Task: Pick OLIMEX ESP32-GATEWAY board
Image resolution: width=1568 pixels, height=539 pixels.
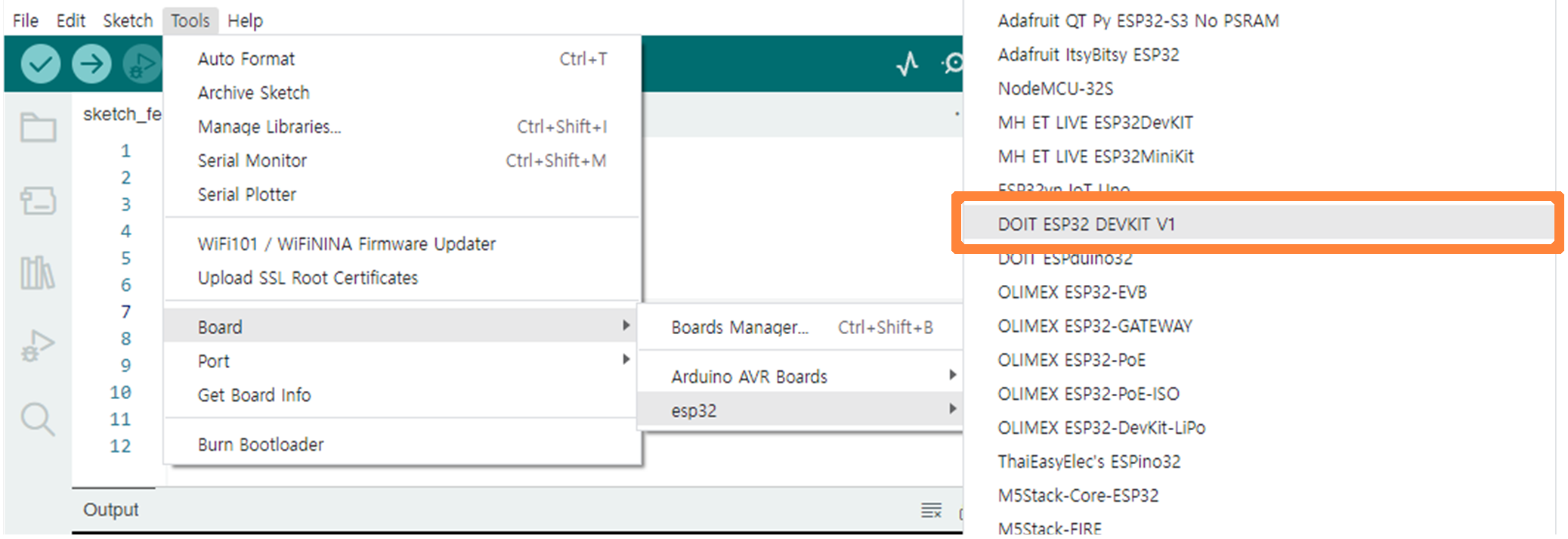Action: (x=1258, y=326)
